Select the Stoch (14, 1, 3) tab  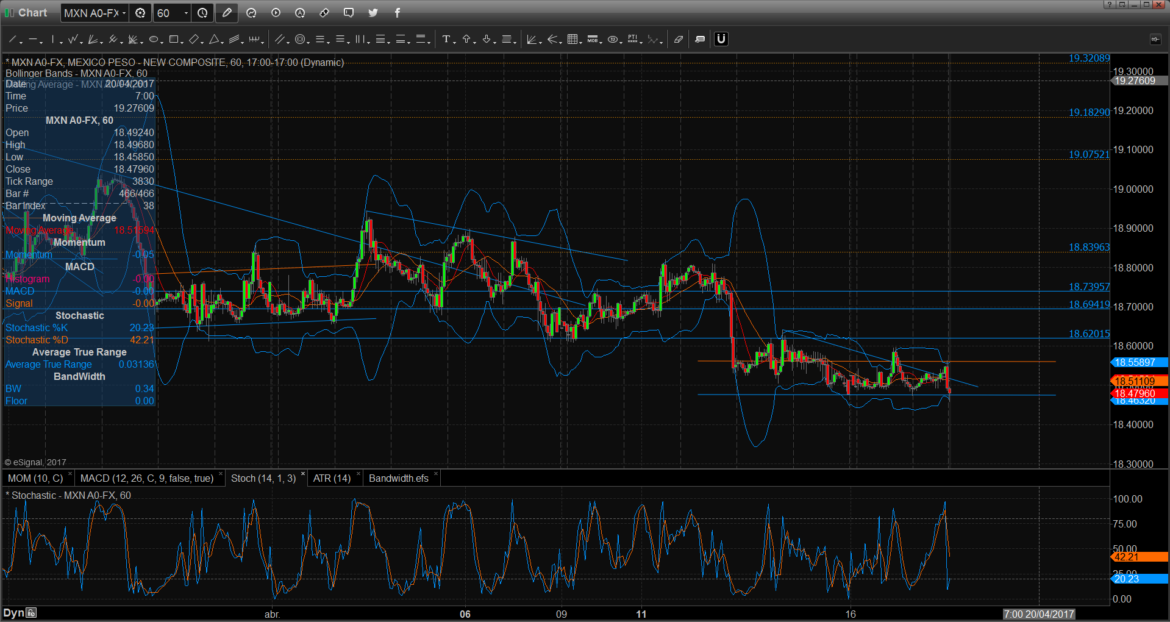(x=263, y=478)
